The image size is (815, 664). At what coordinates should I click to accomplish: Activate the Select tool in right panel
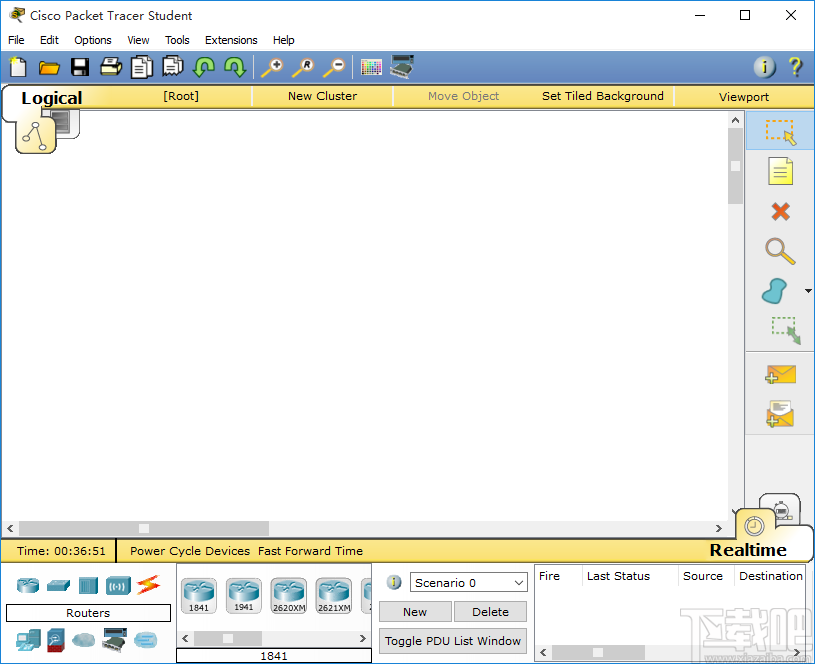pyautogui.click(x=780, y=132)
